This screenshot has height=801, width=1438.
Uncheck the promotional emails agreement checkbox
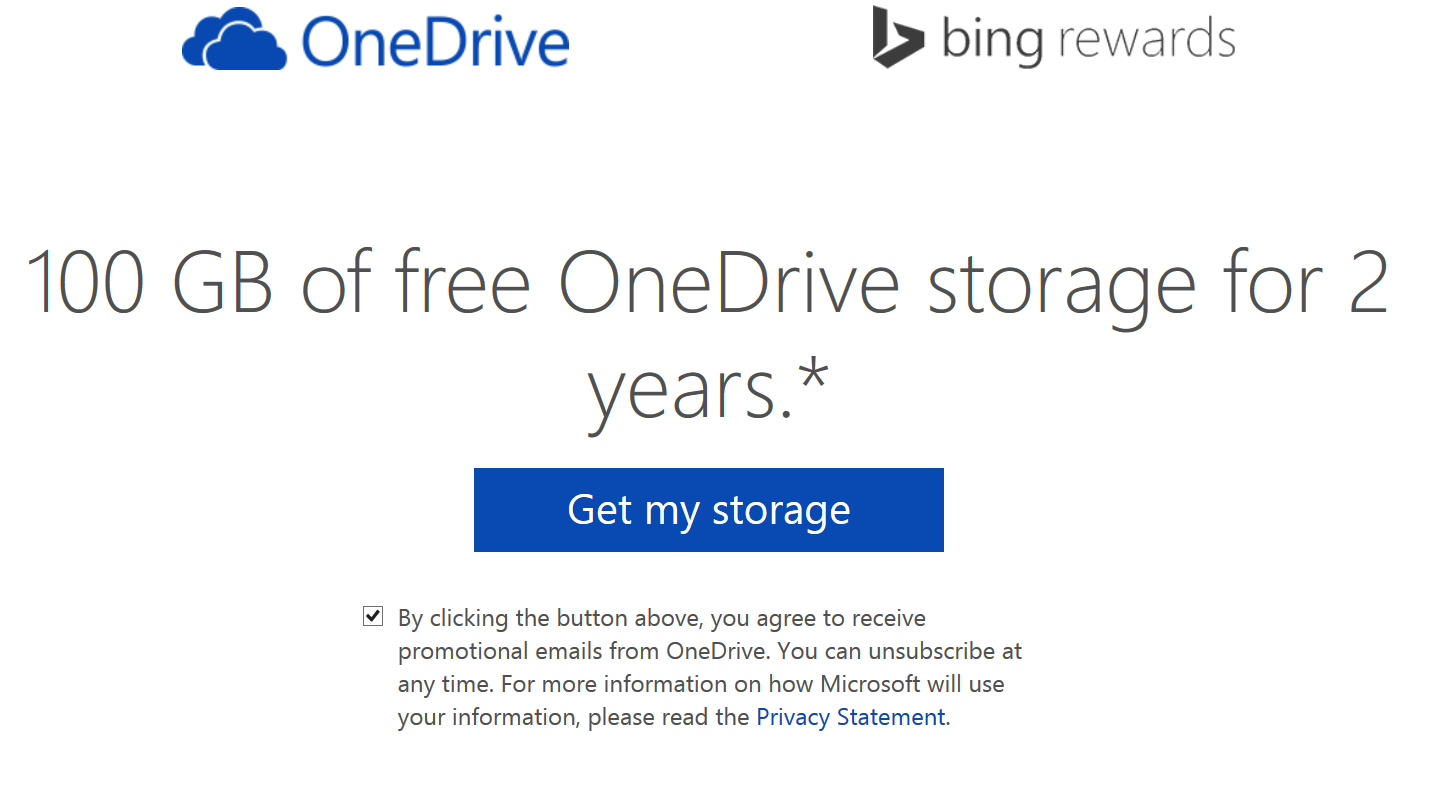tap(372, 616)
